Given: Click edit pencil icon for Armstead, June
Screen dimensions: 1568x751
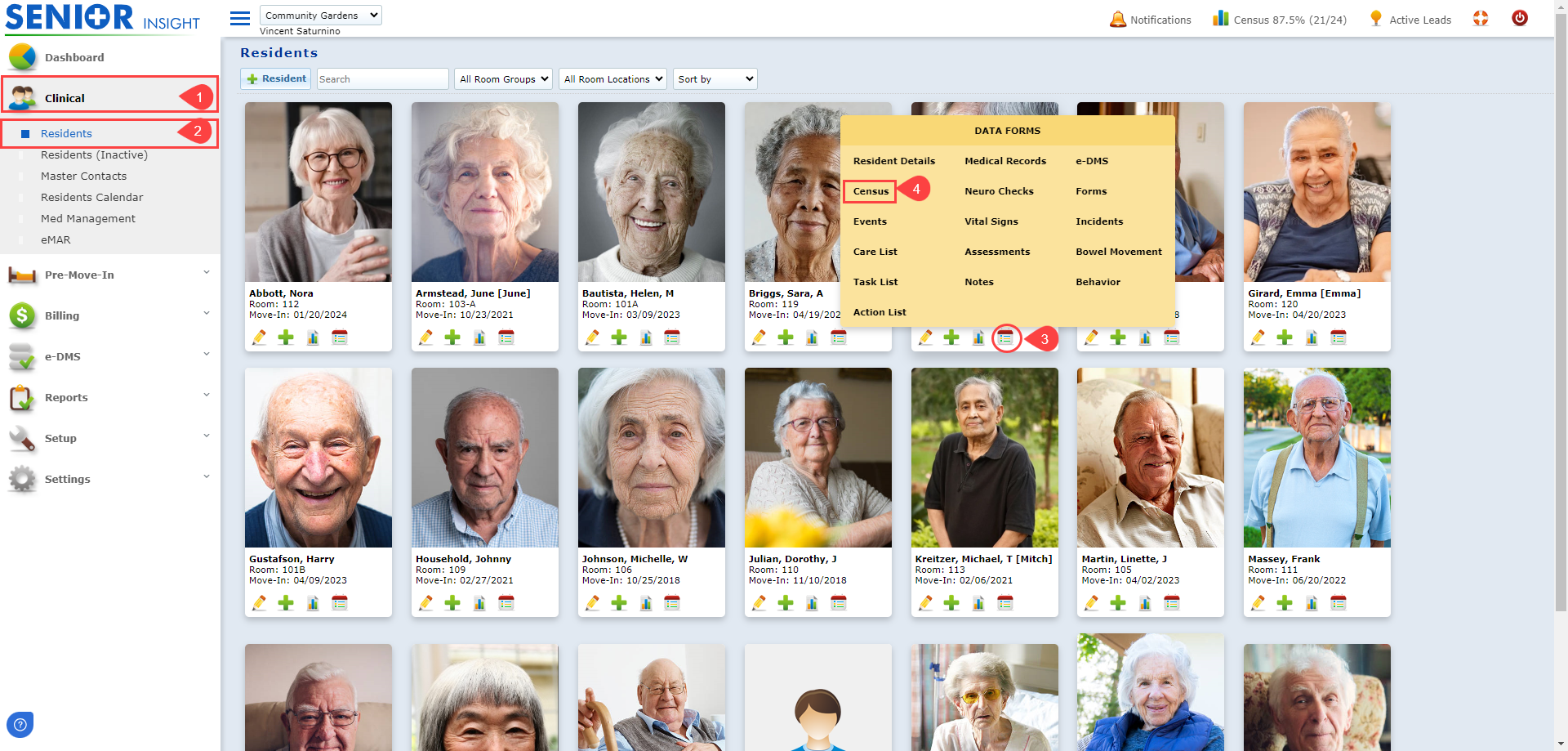Looking at the screenshot, I should tap(426, 338).
